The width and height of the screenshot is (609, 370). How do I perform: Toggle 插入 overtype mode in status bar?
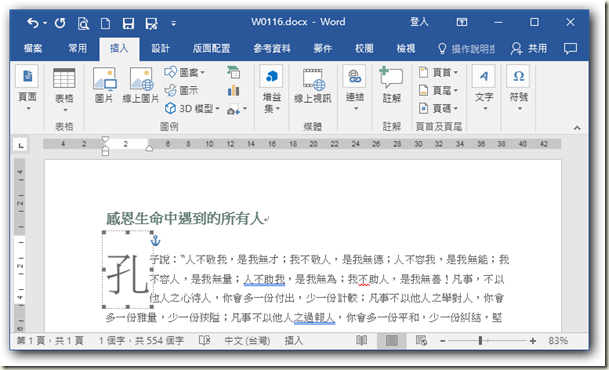(x=294, y=341)
